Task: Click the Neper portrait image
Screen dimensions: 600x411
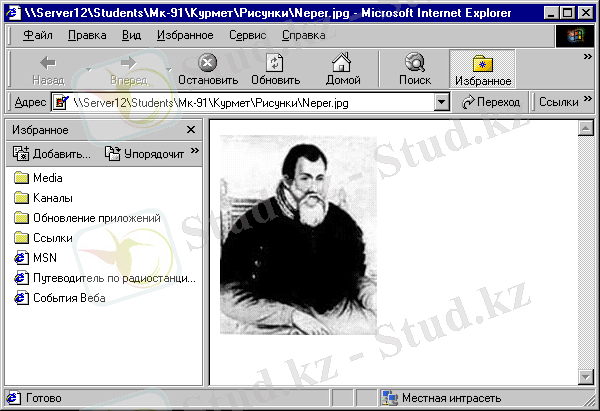Action: [298, 235]
